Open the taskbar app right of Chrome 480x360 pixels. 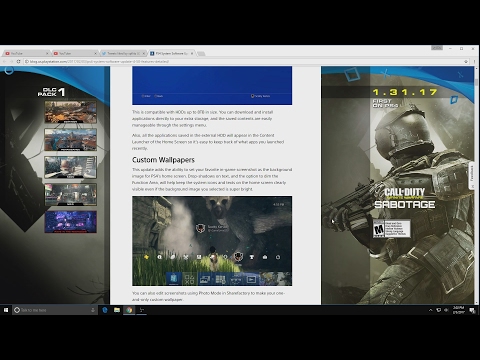coord(142,310)
